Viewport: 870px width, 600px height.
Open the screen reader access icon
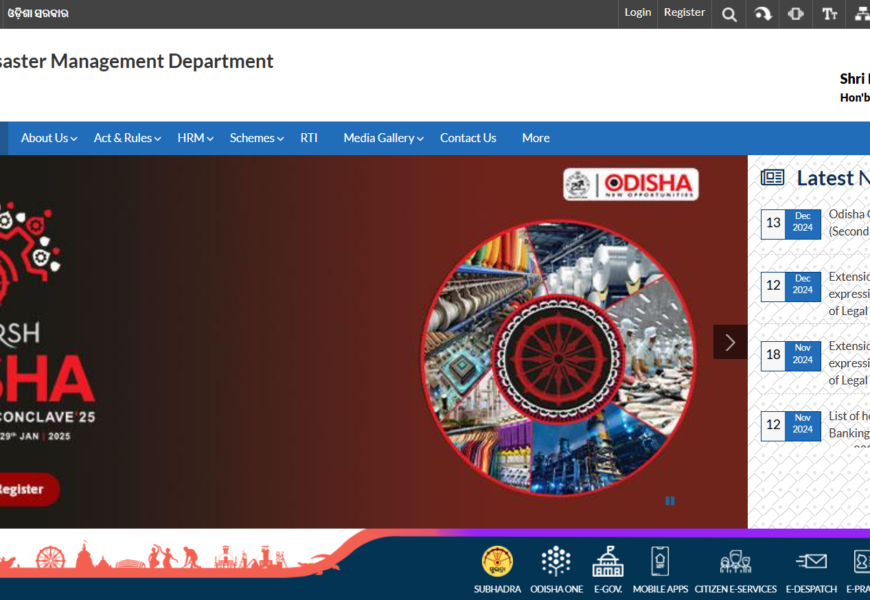pos(796,14)
